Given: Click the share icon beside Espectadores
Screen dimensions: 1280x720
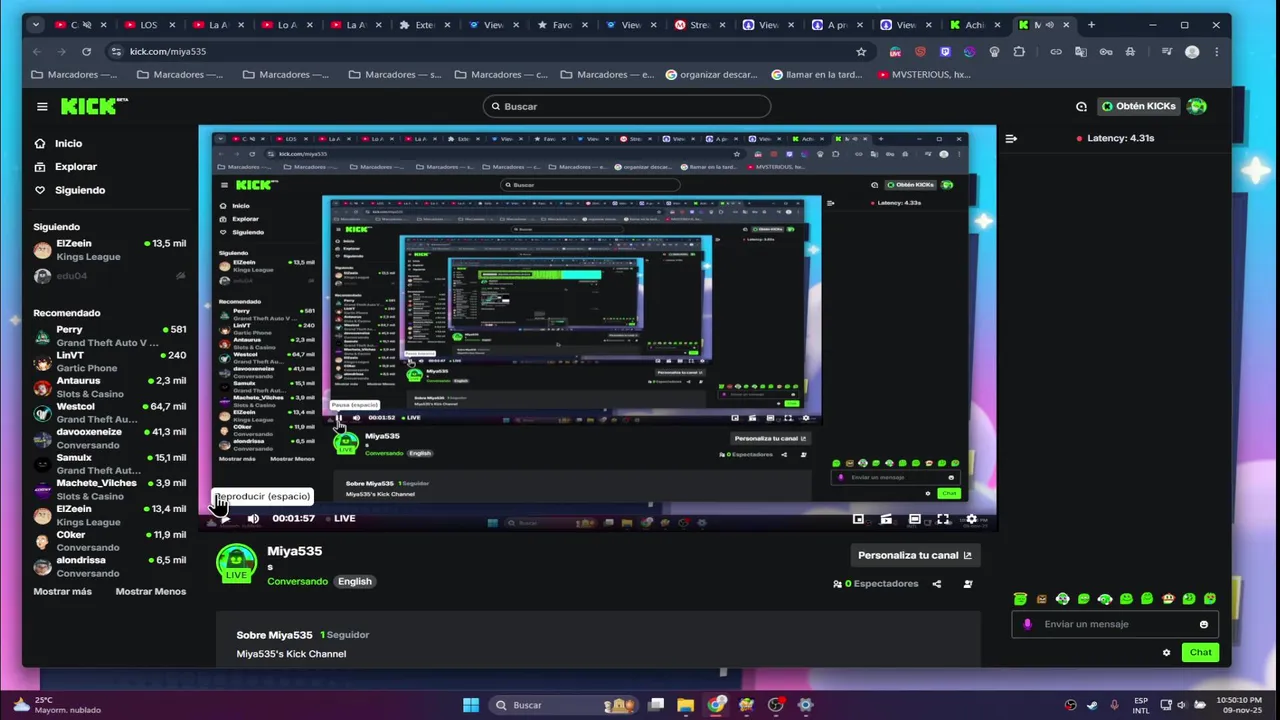Looking at the screenshot, I should (937, 584).
